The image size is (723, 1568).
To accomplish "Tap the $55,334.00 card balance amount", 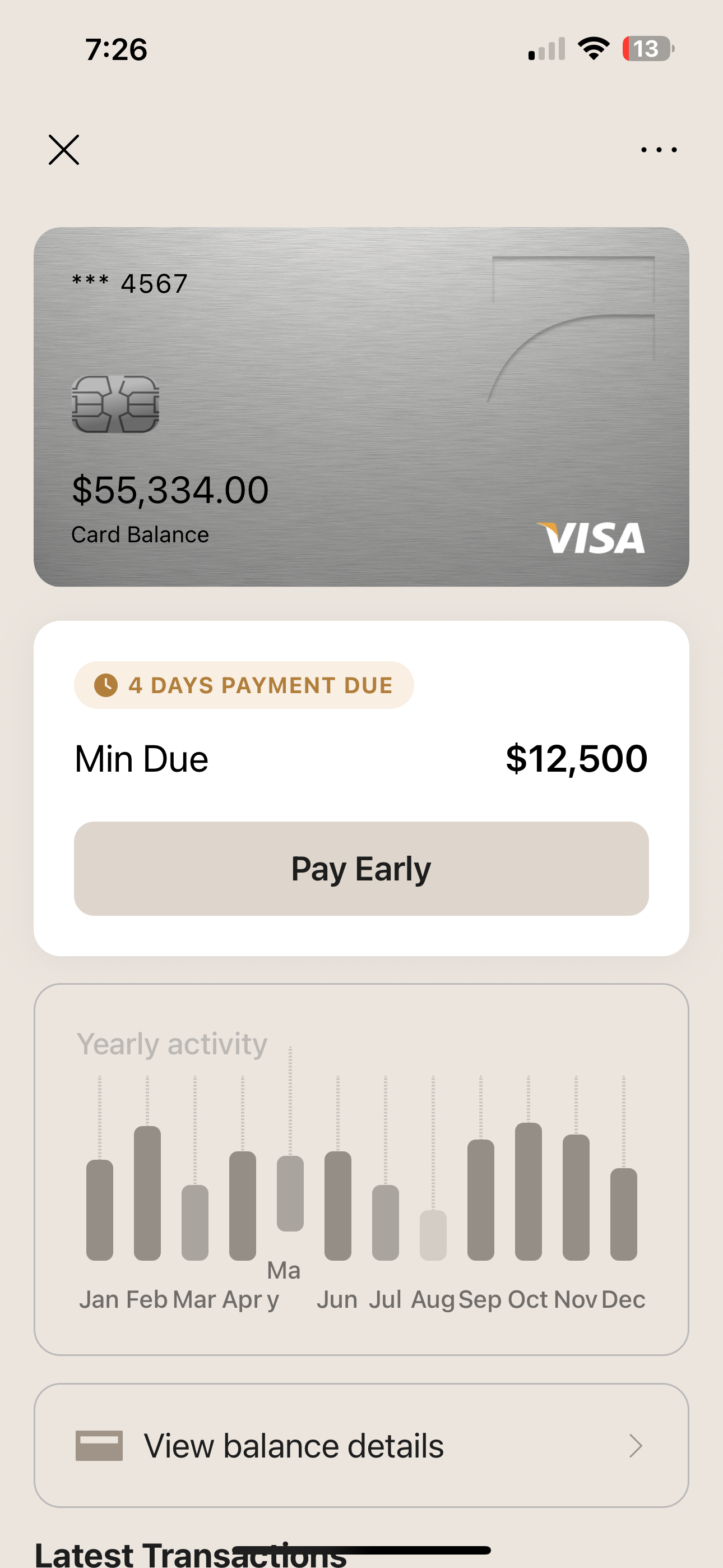I will [x=170, y=490].
